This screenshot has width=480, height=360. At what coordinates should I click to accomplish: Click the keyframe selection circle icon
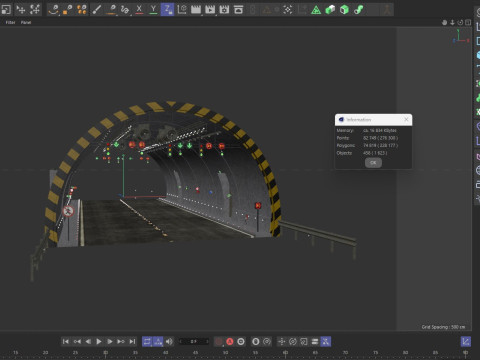click(x=241, y=341)
